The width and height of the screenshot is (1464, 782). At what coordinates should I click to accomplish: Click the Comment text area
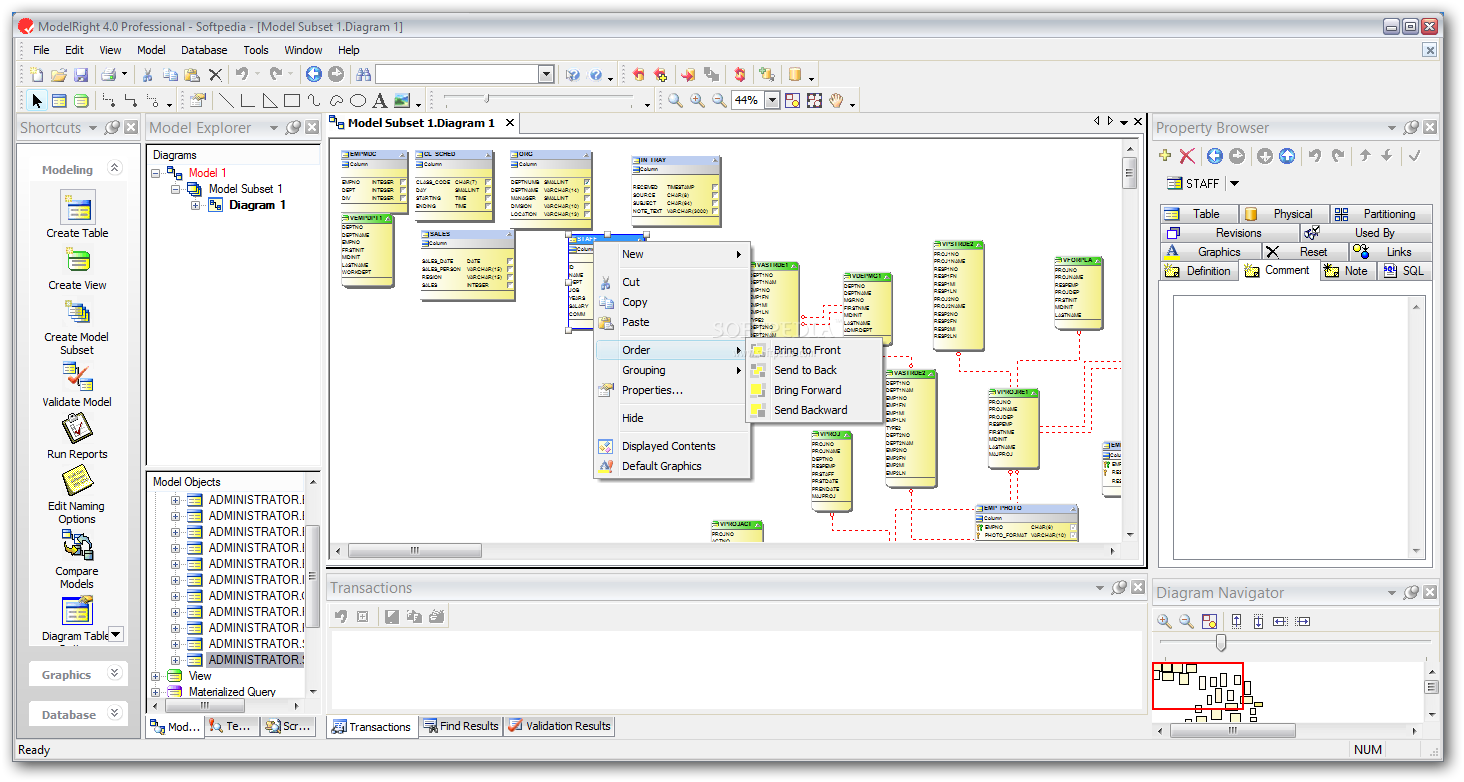click(1291, 427)
